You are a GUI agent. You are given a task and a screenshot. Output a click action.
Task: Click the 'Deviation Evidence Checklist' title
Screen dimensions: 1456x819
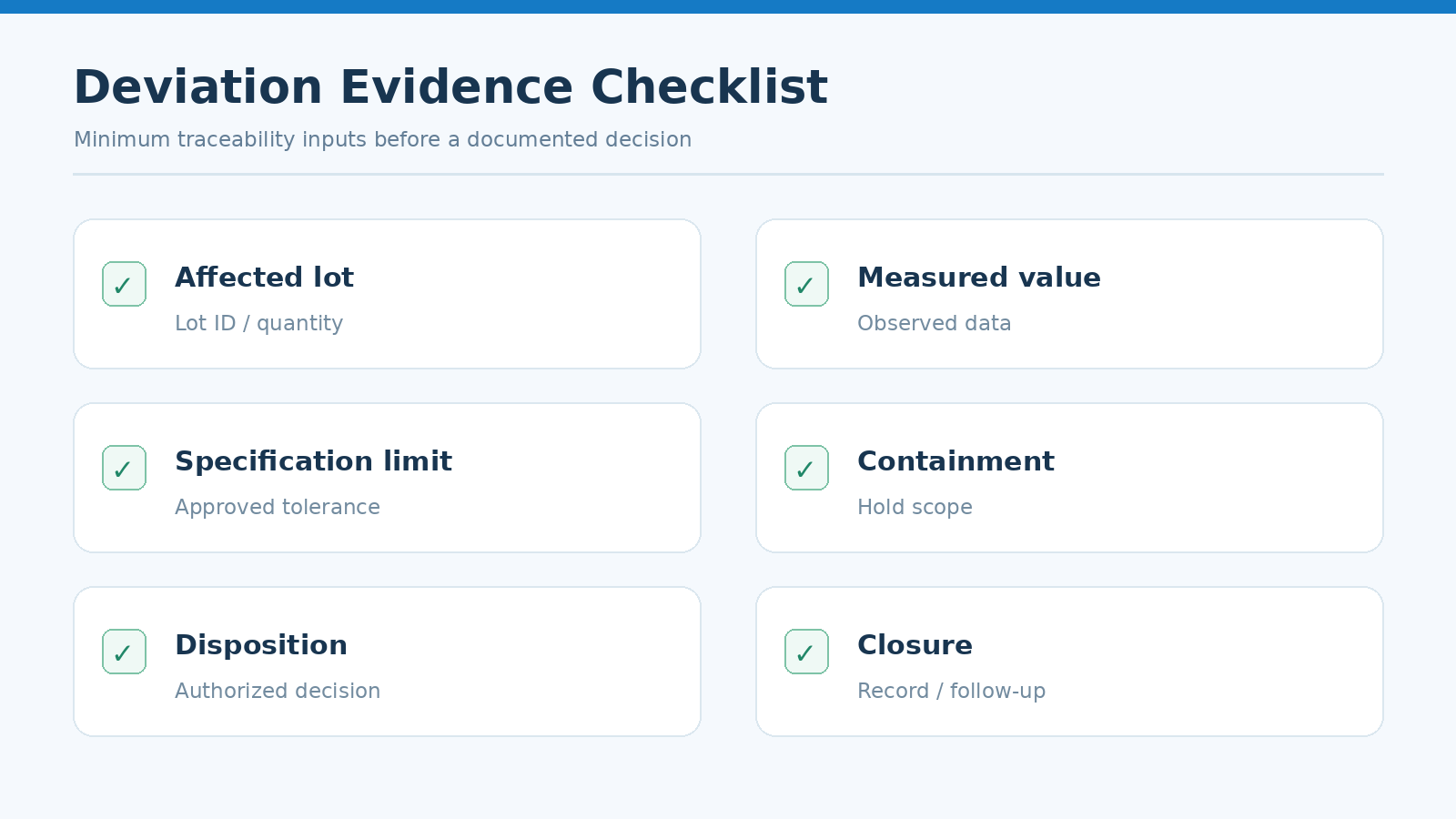coord(450,87)
